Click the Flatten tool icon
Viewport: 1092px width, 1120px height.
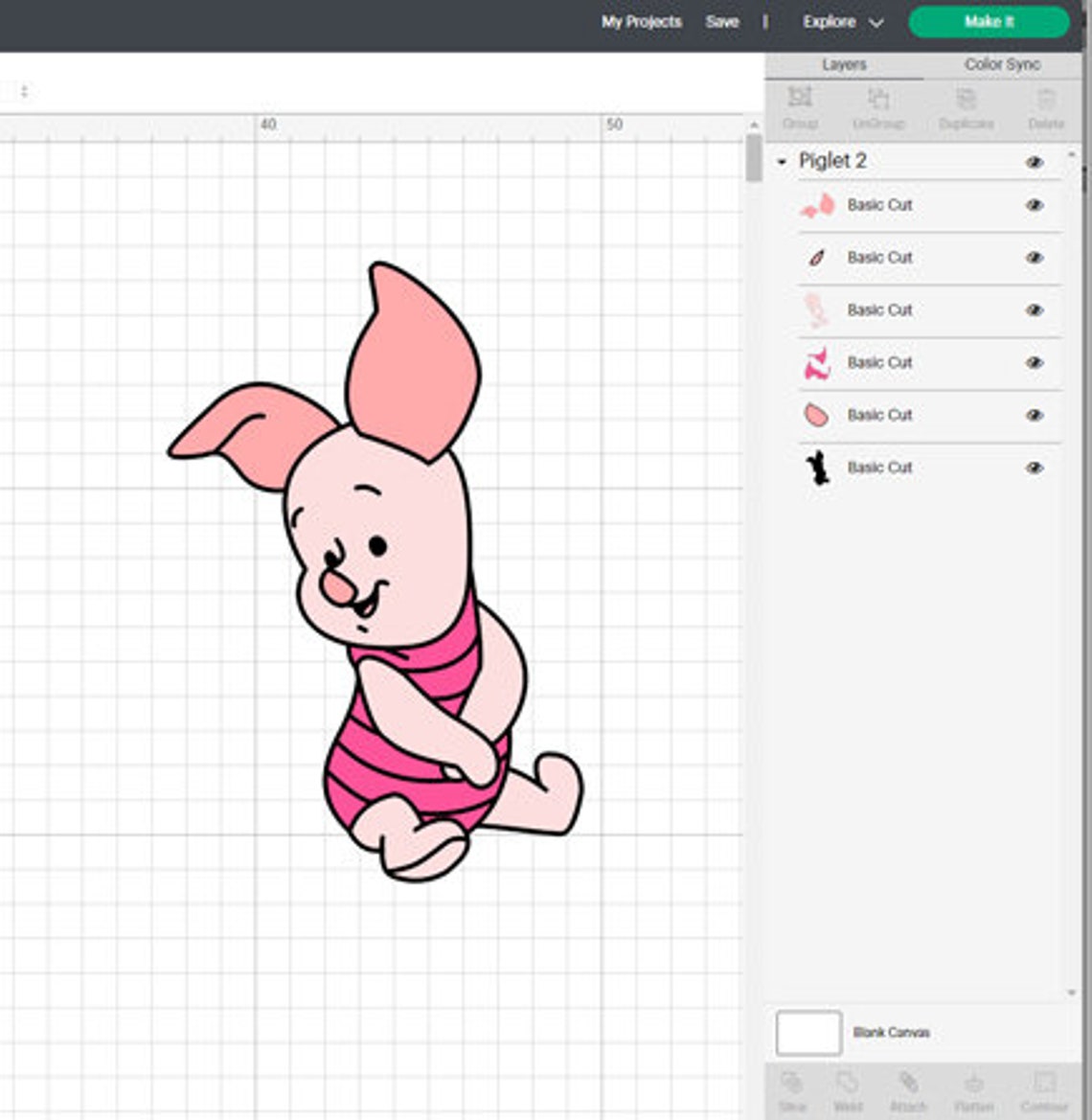pos(974,1084)
